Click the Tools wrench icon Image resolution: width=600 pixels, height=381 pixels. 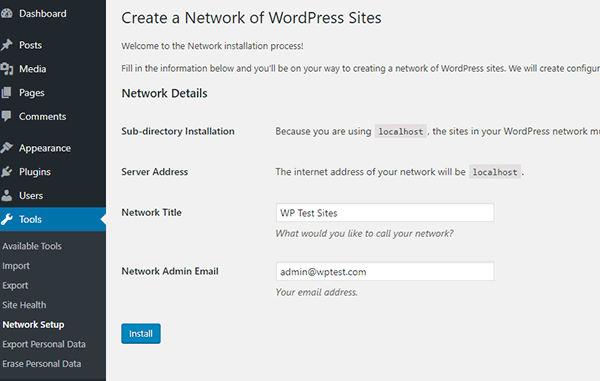[x=7, y=219]
